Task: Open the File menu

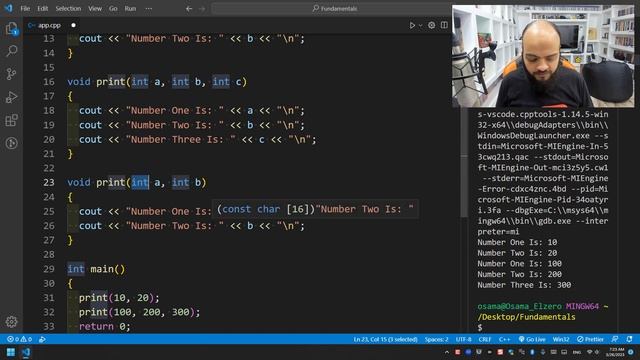Action: point(25,8)
